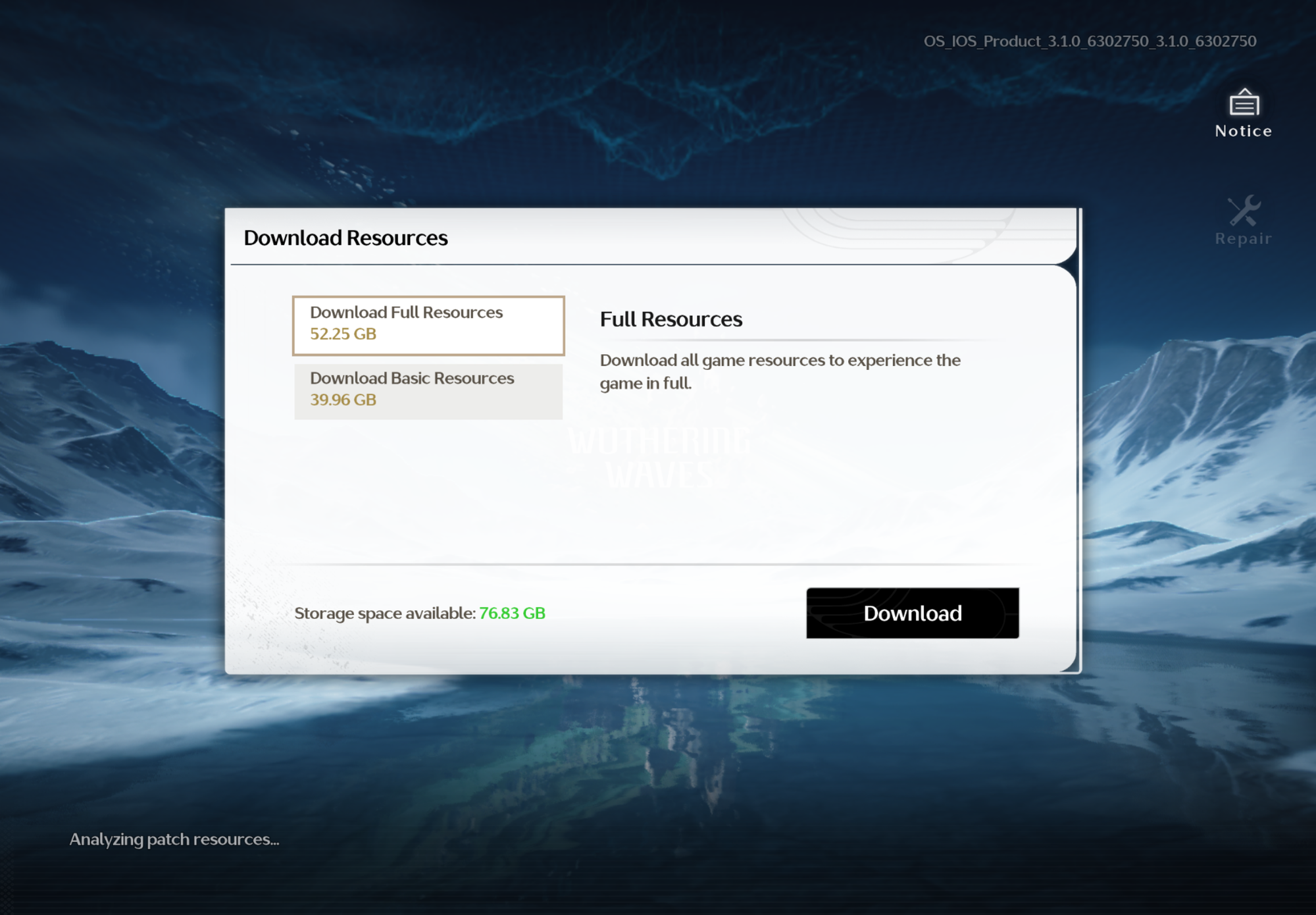The width and height of the screenshot is (1316, 915).
Task: Click the Download Resources dialog title
Action: coord(345,238)
